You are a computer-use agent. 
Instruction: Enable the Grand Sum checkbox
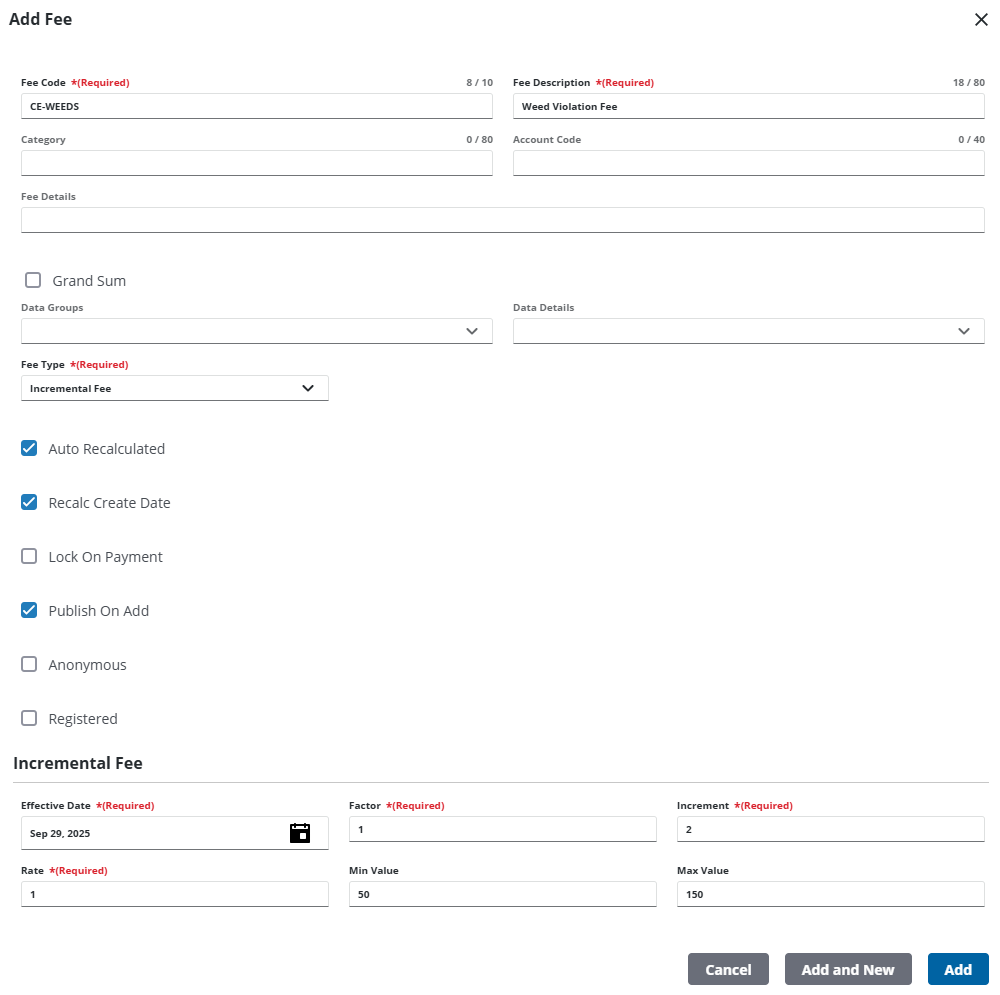33,281
